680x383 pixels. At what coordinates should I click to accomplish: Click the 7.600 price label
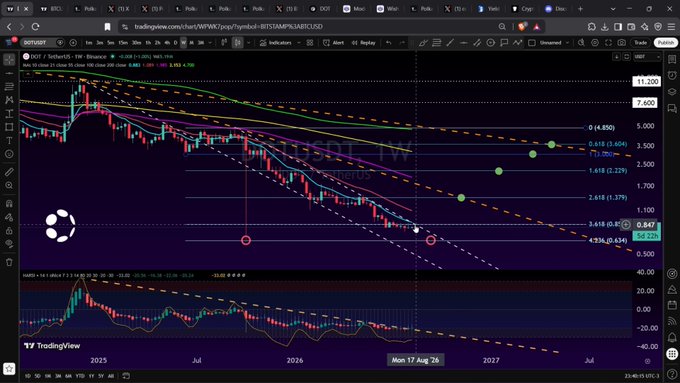coord(645,103)
